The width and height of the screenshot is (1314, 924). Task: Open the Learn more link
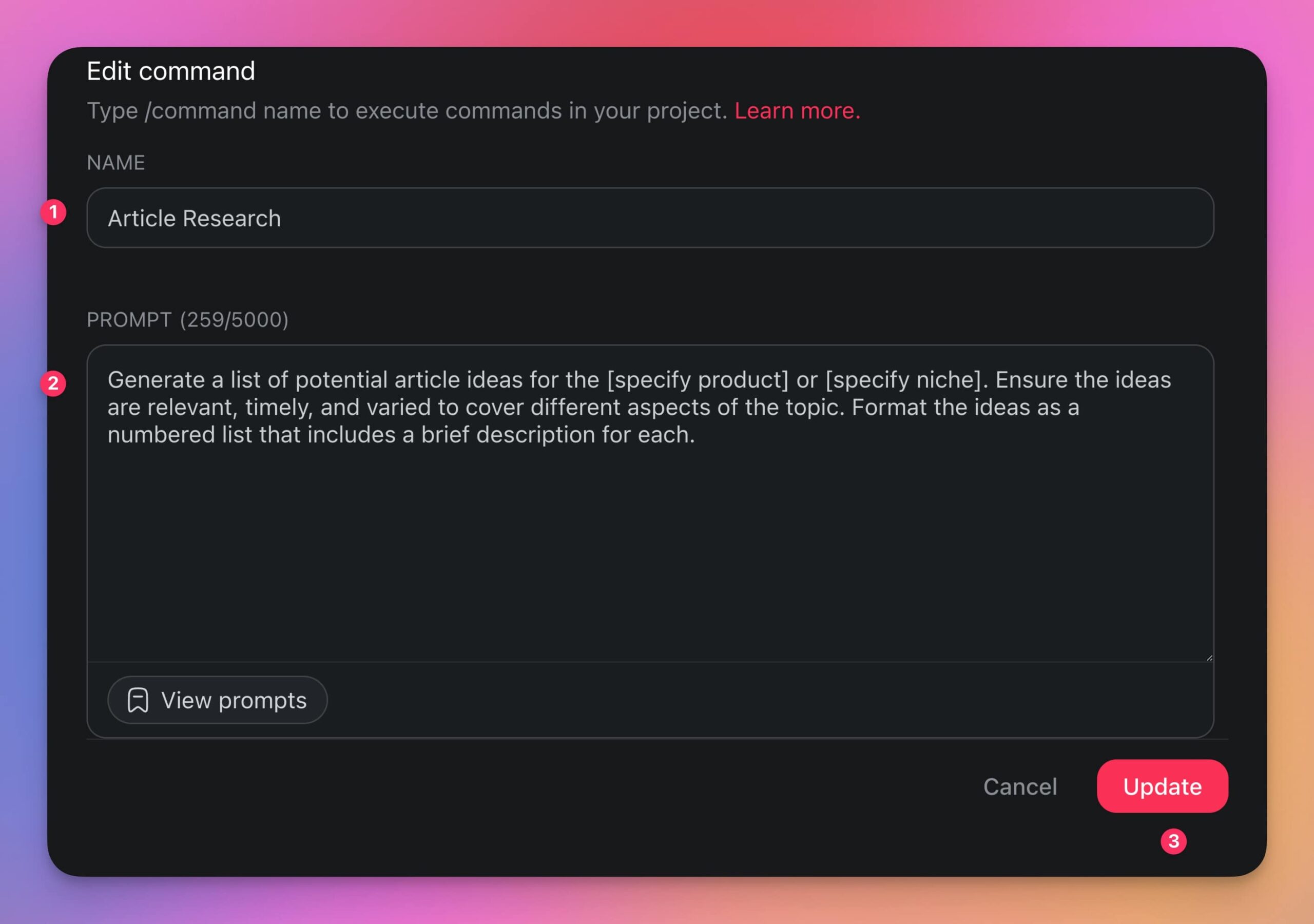pyautogui.click(x=797, y=110)
